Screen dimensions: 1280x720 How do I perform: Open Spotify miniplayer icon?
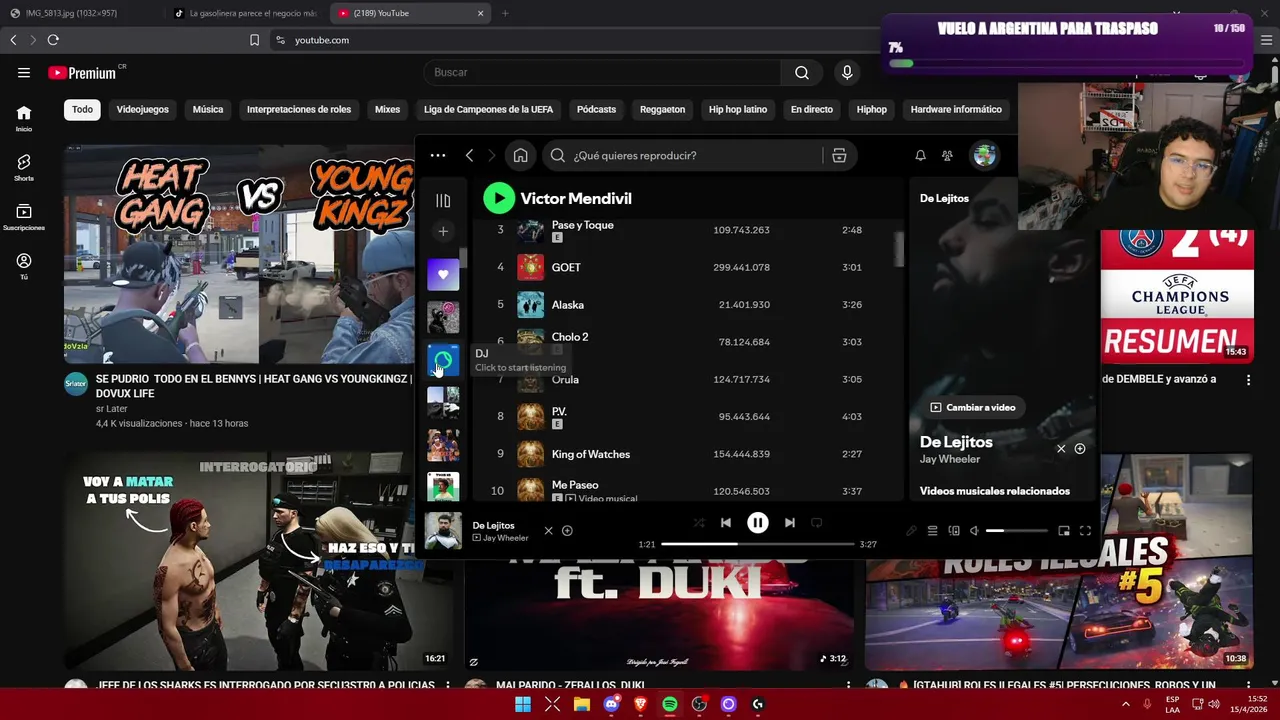click(x=1064, y=531)
